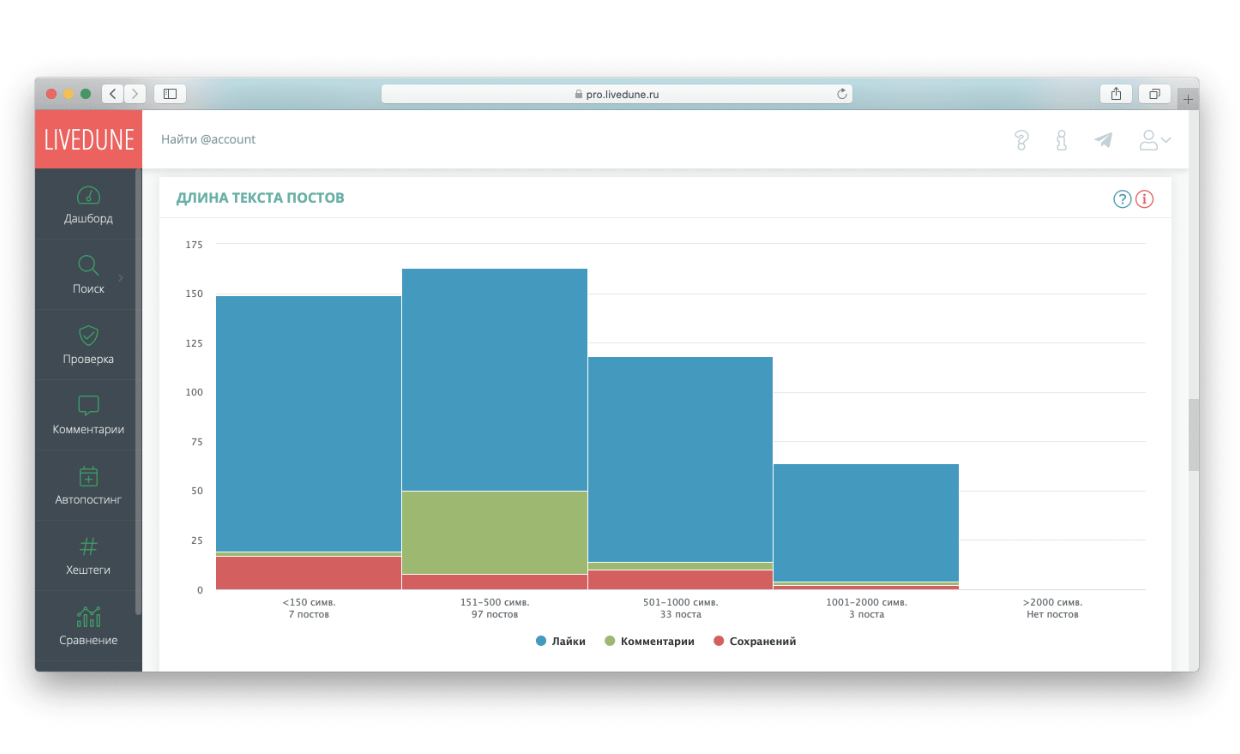Toggle the Комментарии series in legend
This screenshot has width=1240, height=754.
coord(649,641)
